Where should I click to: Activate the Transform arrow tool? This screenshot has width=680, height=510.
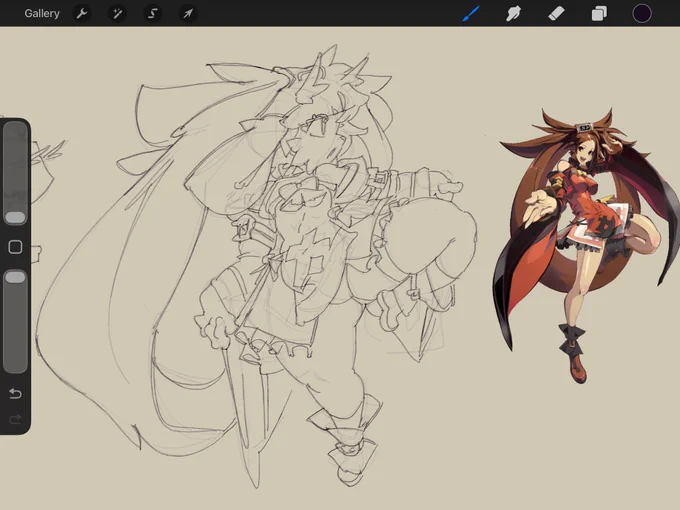coord(188,13)
